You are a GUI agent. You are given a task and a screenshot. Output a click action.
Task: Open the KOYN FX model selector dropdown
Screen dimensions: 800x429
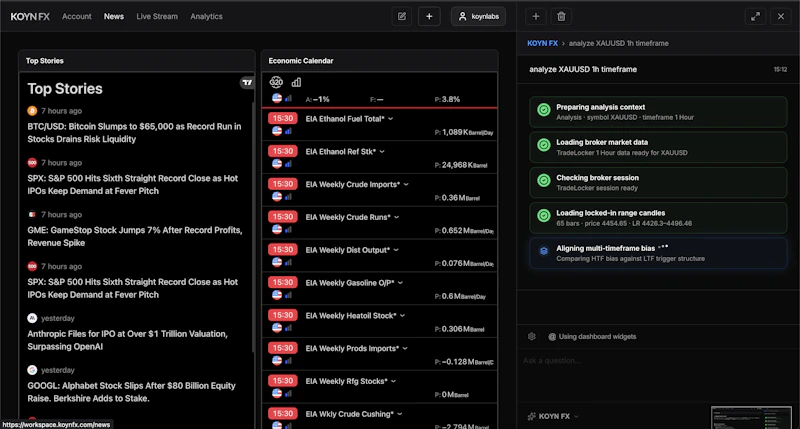coord(553,416)
